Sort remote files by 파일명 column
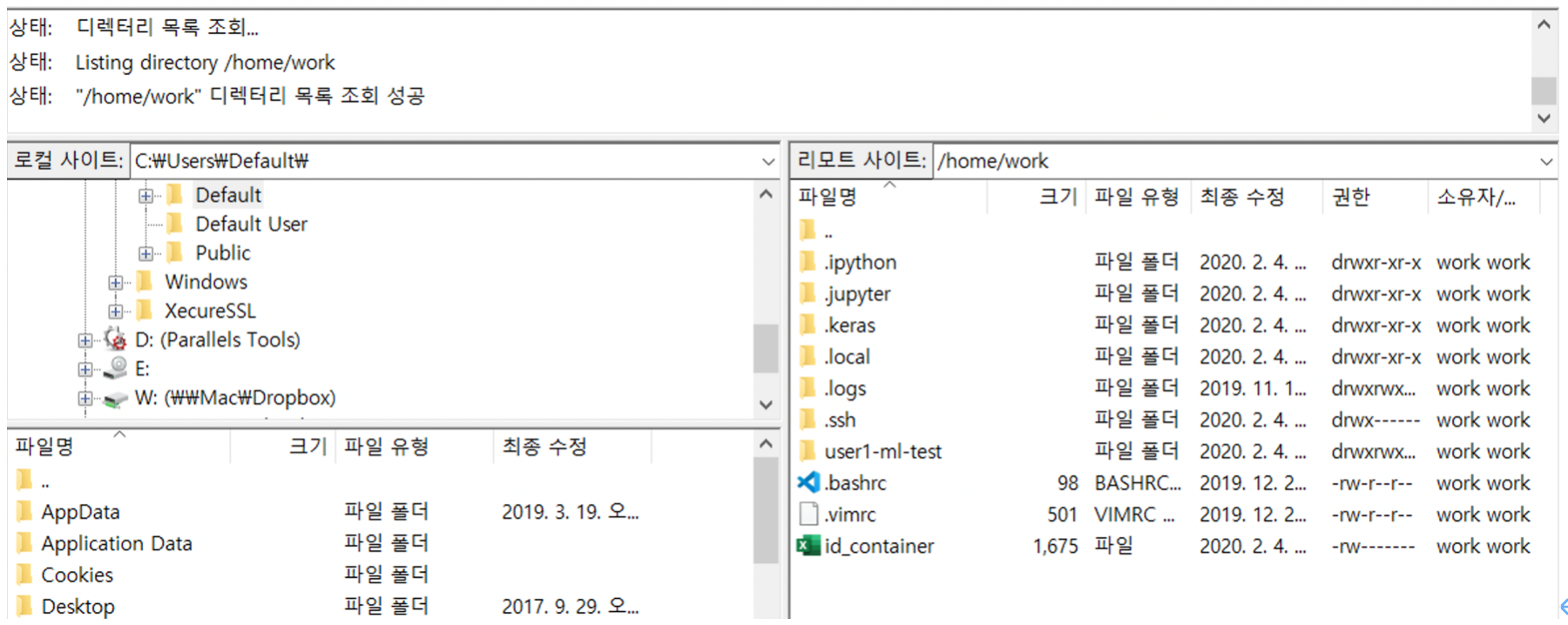The width and height of the screenshot is (1568, 625). coord(889,197)
